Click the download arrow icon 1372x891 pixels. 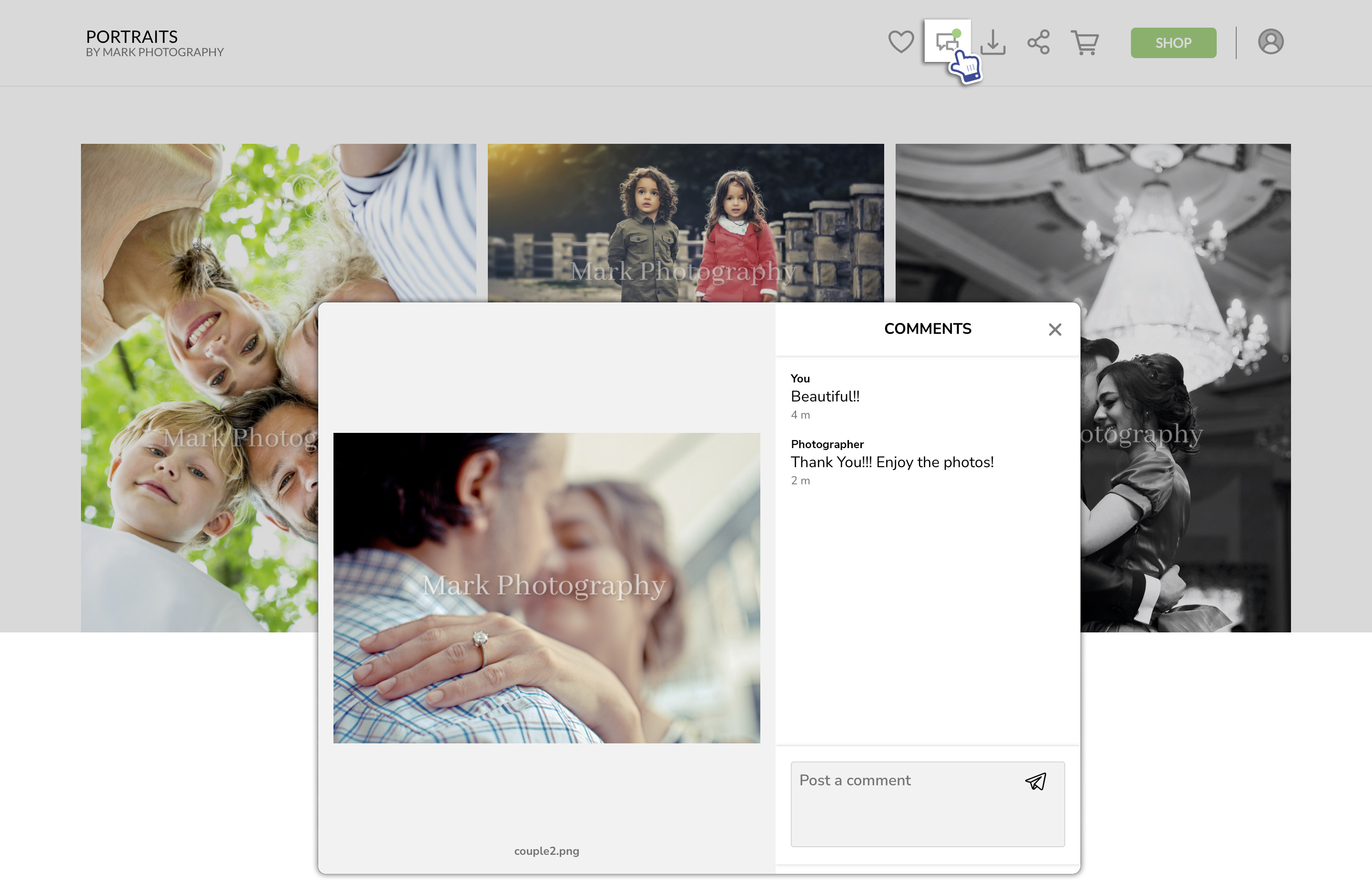tap(993, 42)
